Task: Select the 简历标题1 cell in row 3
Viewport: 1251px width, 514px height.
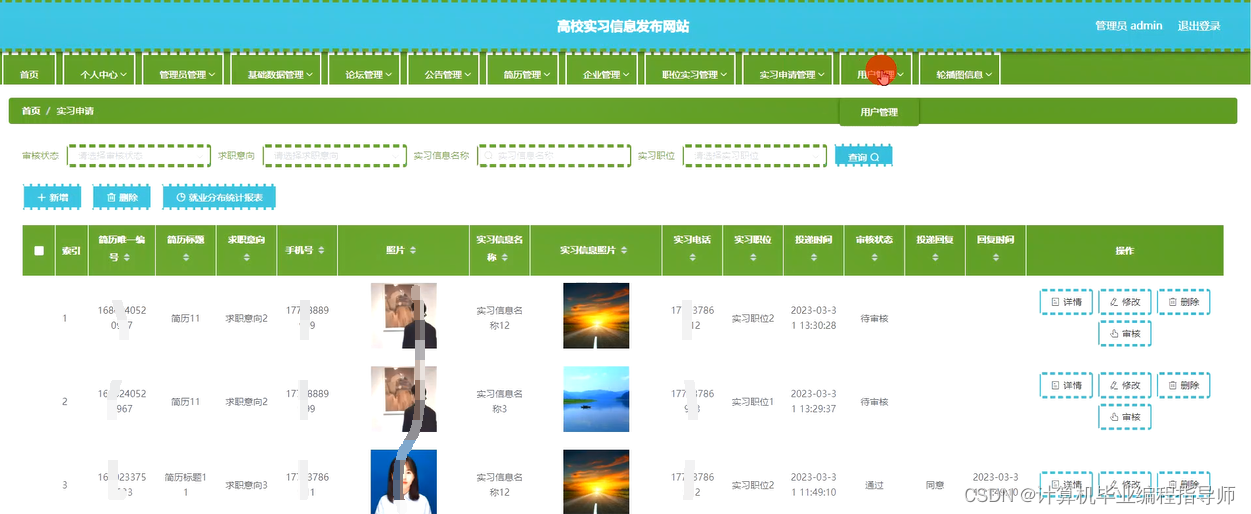Action: click(x=186, y=484)
